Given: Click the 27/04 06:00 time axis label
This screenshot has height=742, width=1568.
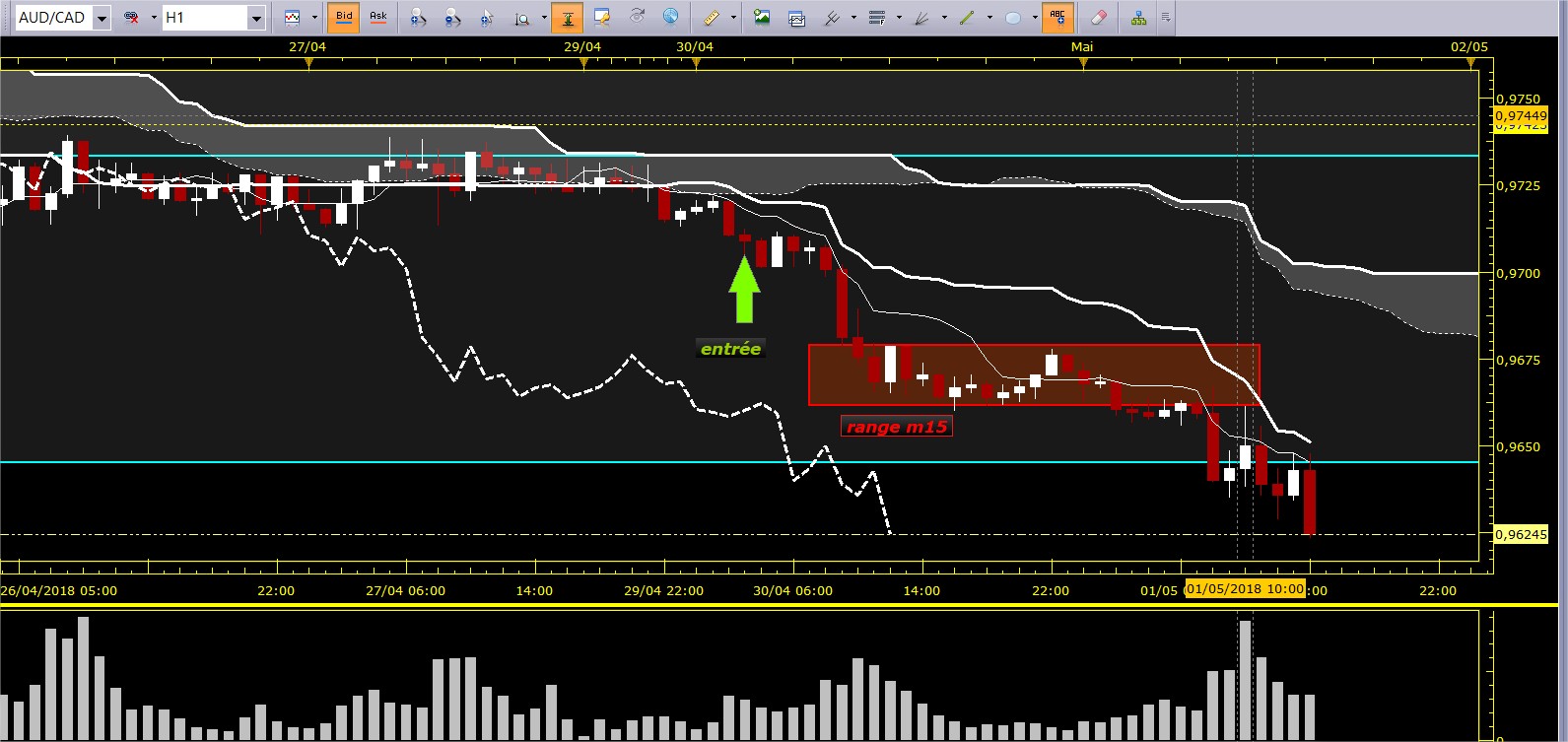Looking at the screenshot, I should pyautogui.click(x=405, y=590).
